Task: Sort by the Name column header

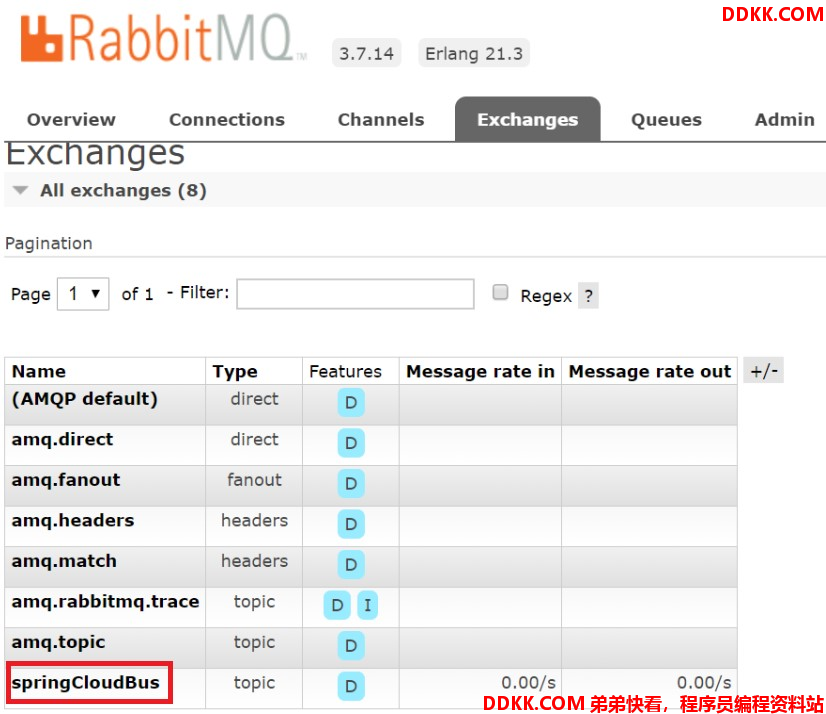Action: tap(39, 371)
